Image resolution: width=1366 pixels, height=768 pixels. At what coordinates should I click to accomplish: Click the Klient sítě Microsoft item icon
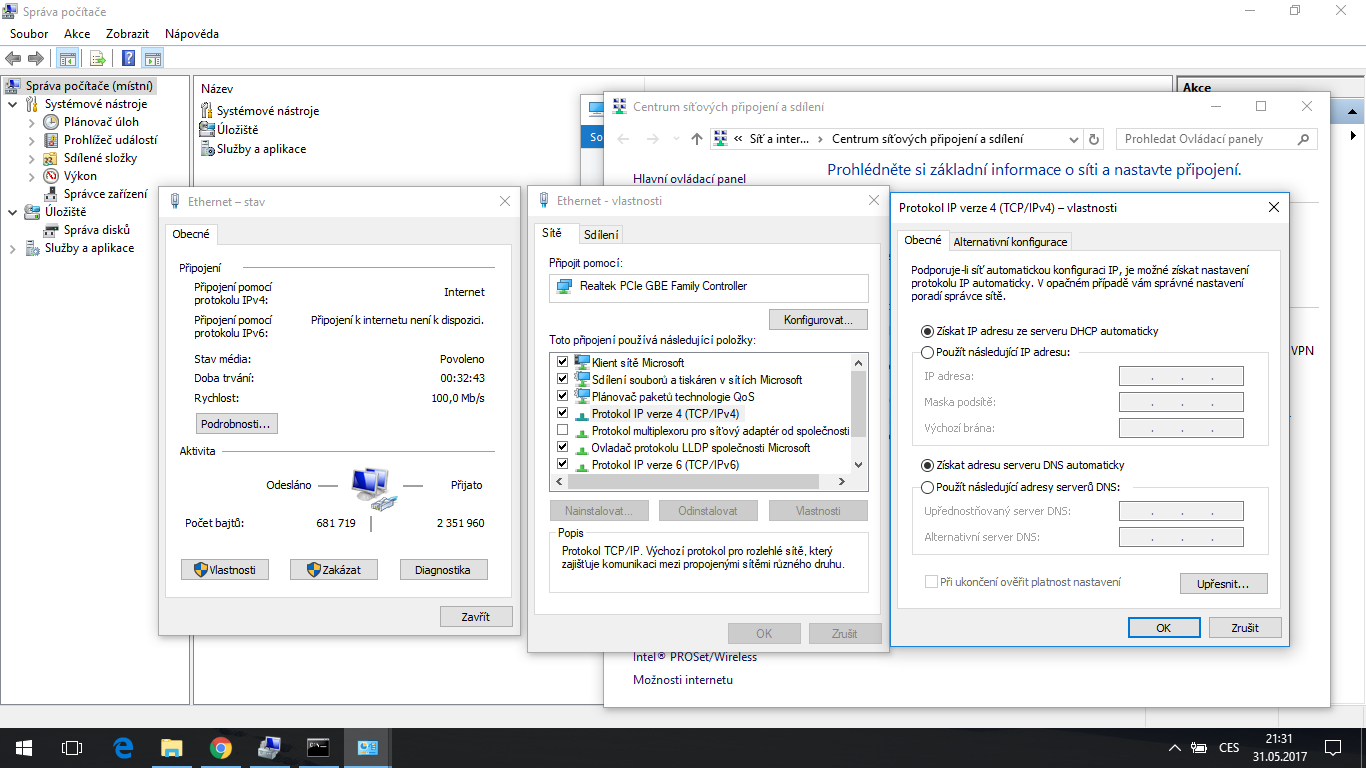coord(582,362)
